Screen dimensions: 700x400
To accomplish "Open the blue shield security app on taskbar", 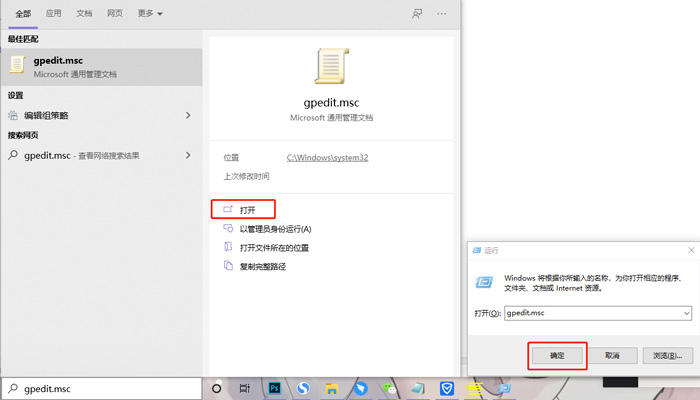I will tap(447, 388).
